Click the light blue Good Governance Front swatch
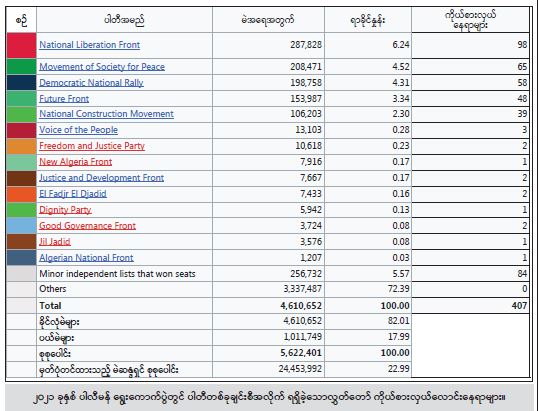Screen dimensions: 538x411 pyautogui.click(x=21, y=226)
